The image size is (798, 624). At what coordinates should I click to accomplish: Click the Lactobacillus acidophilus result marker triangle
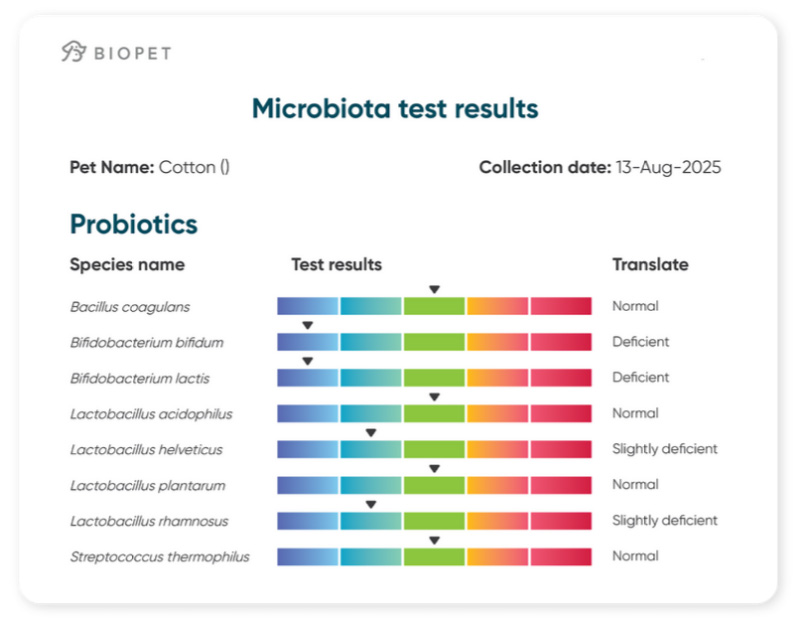coord(434,397)
